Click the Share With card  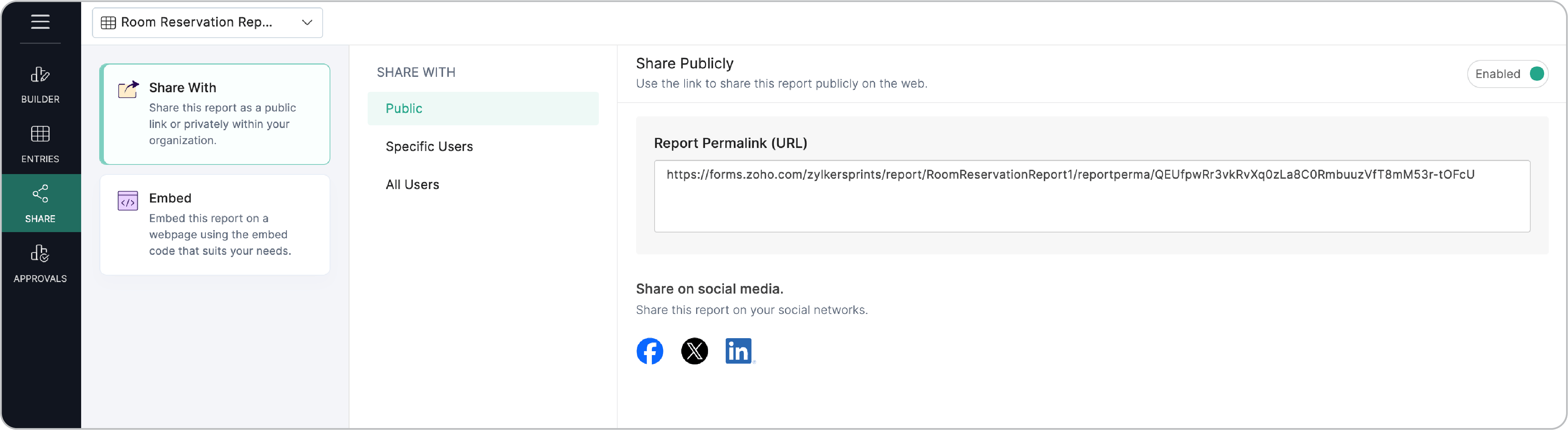214,114
